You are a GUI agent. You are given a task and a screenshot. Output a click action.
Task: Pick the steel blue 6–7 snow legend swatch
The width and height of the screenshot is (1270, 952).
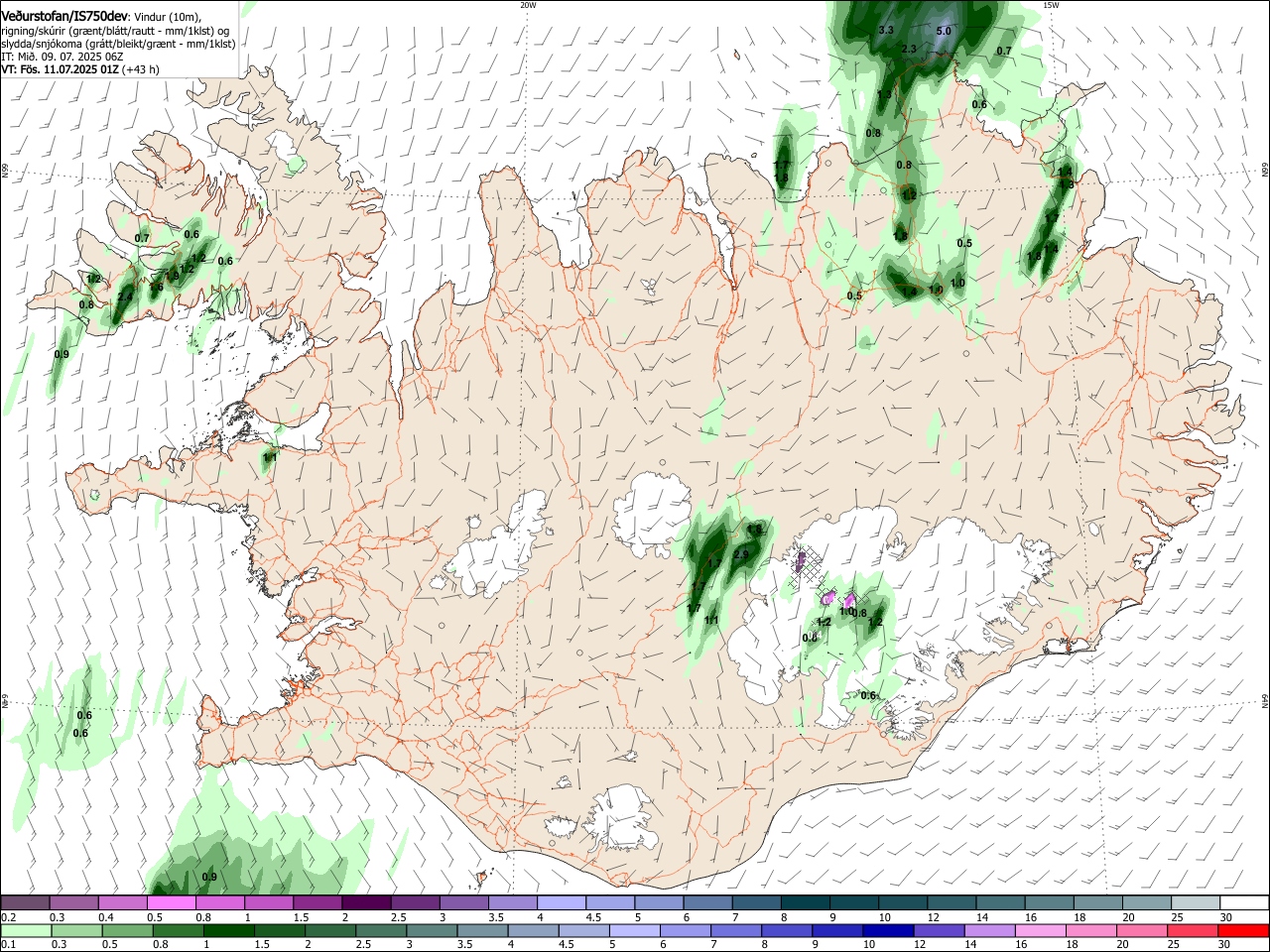tap(705, 903)
